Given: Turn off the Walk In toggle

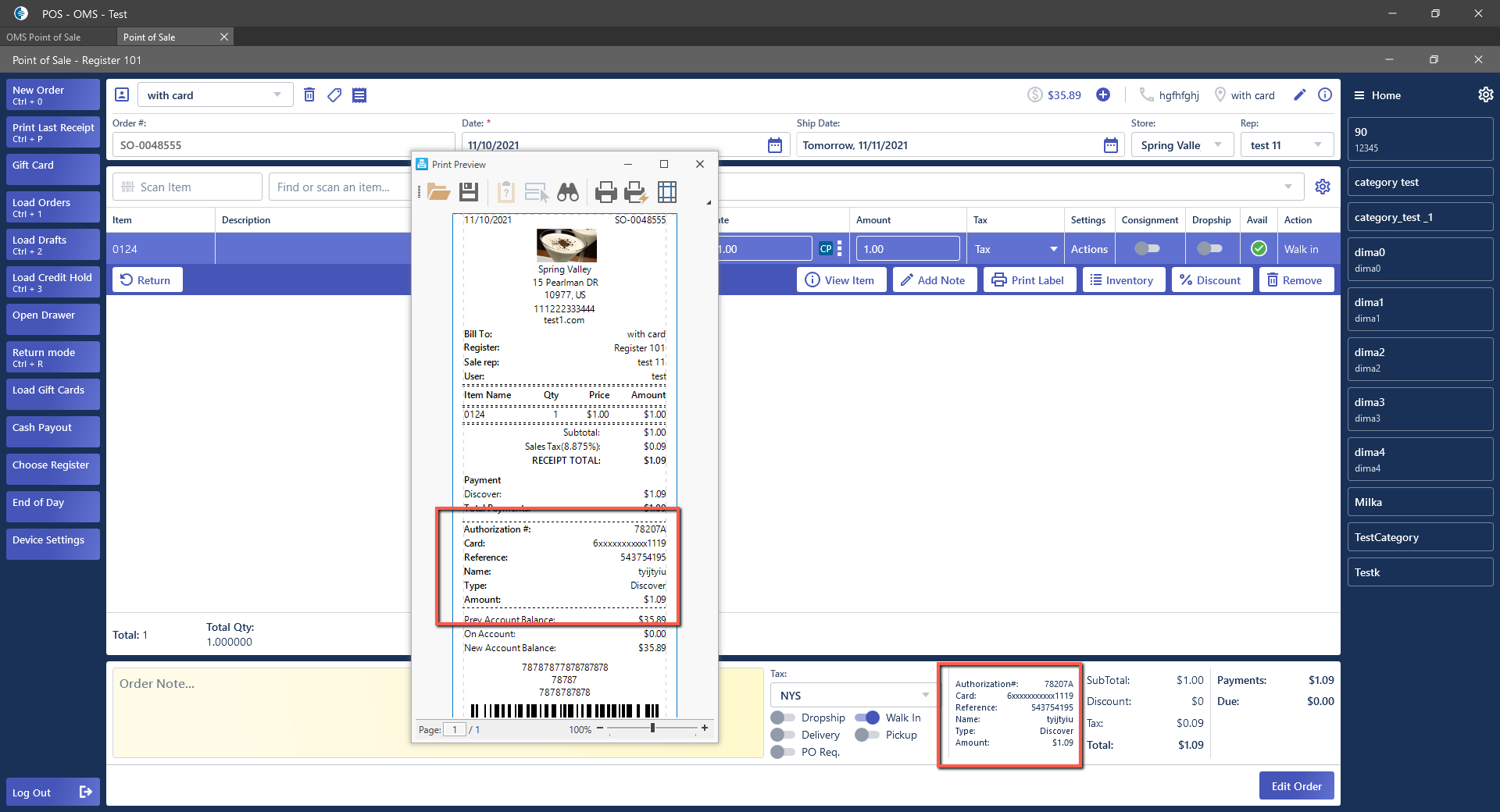Looking at the screenshot, I should 867,718.
